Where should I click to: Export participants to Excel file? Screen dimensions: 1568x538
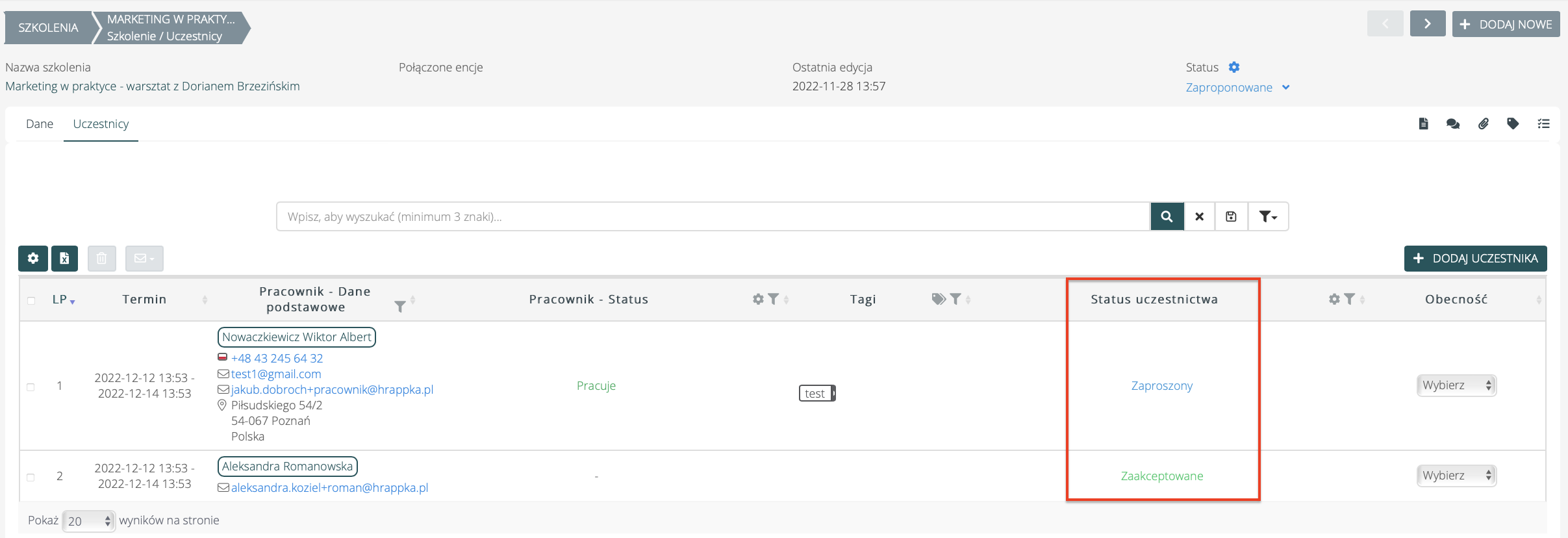coord(65,259)
